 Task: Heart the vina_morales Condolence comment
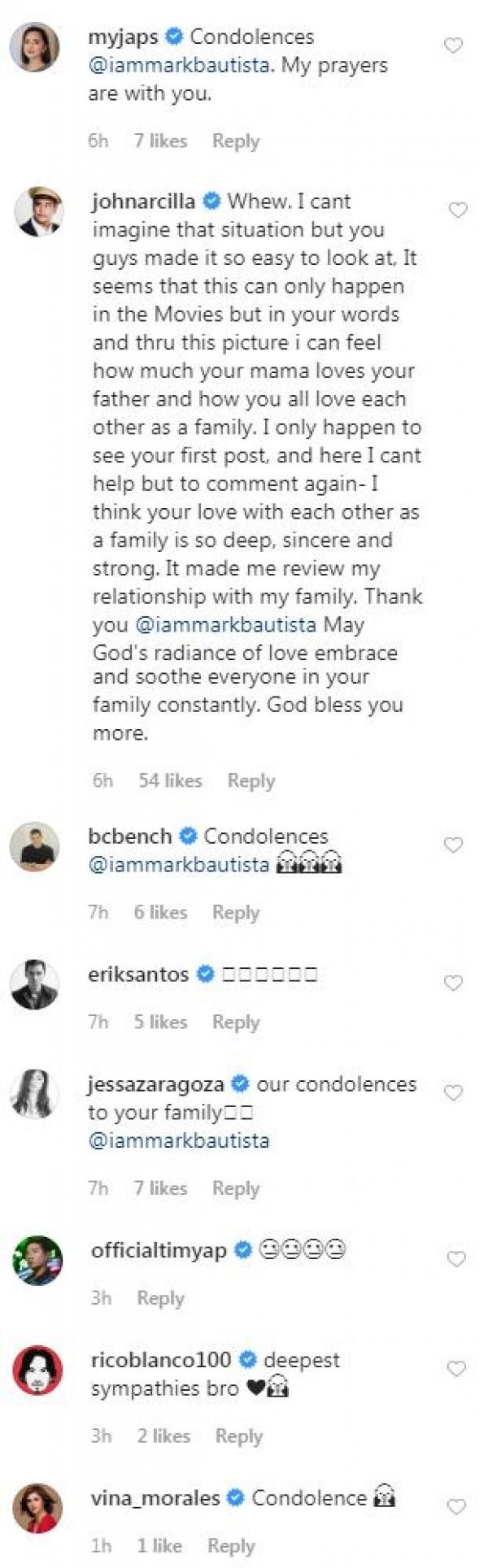(x=456, y=1507)
